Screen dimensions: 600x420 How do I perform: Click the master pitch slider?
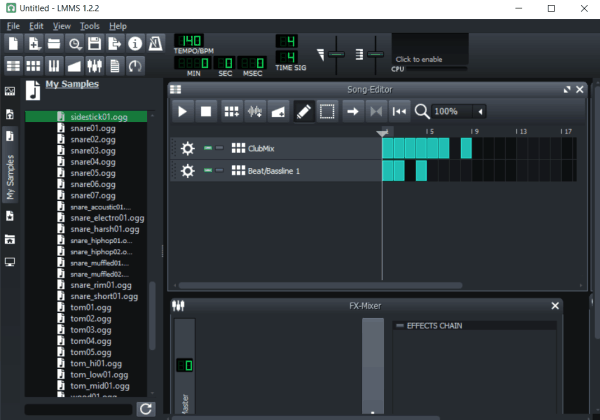[x=375, y=55]
